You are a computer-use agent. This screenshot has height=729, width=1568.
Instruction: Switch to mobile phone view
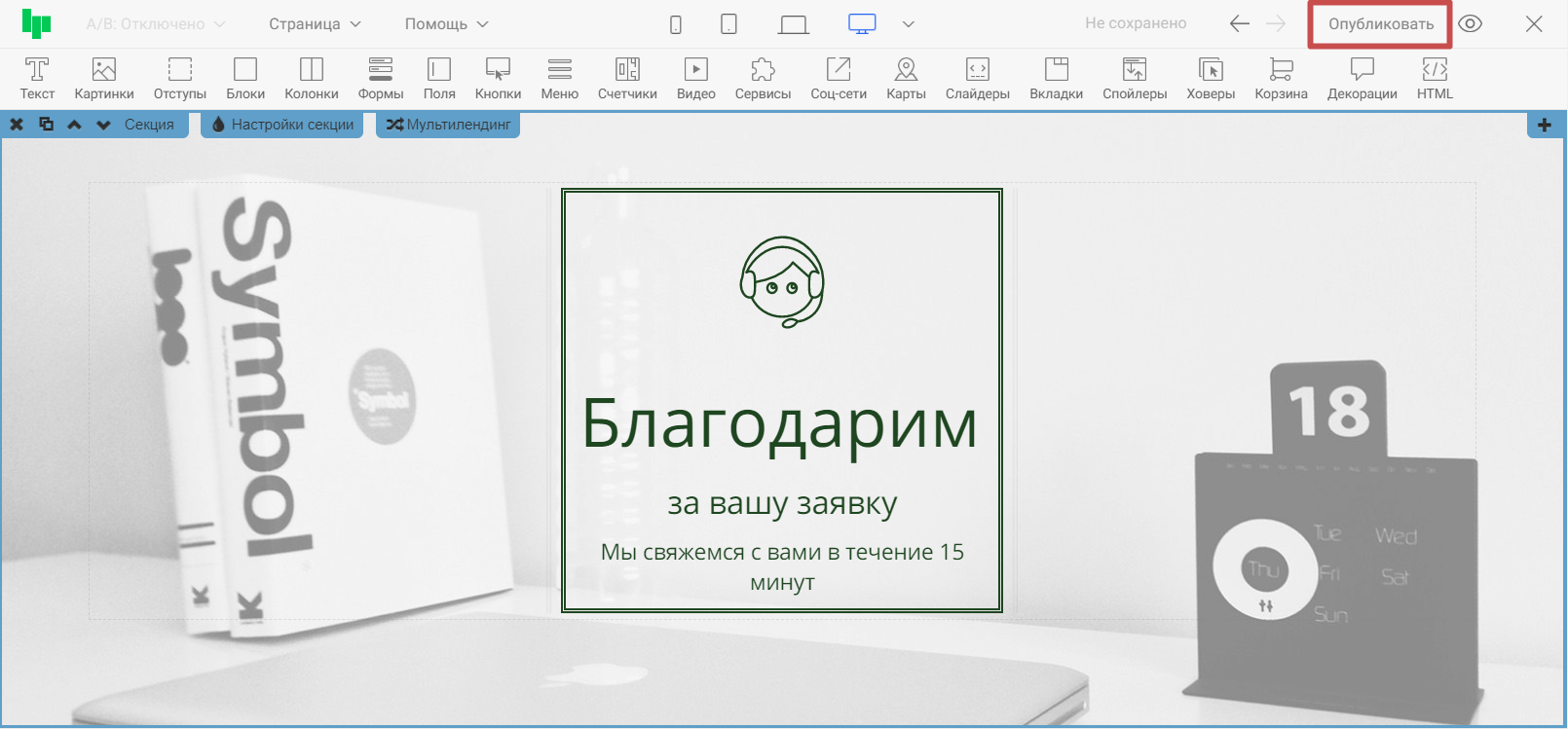pyautogui.click(x=676, y=24)
